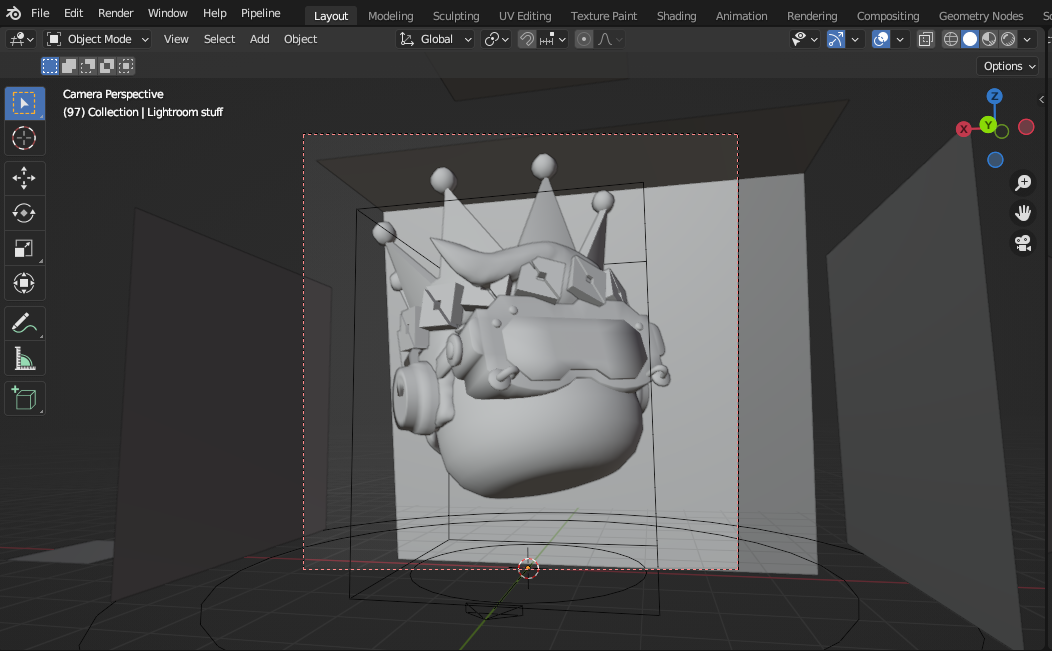Enable snapping with the magnet icon
The width and height of the screenshot is (1052, 651).
tap(526, 39)
